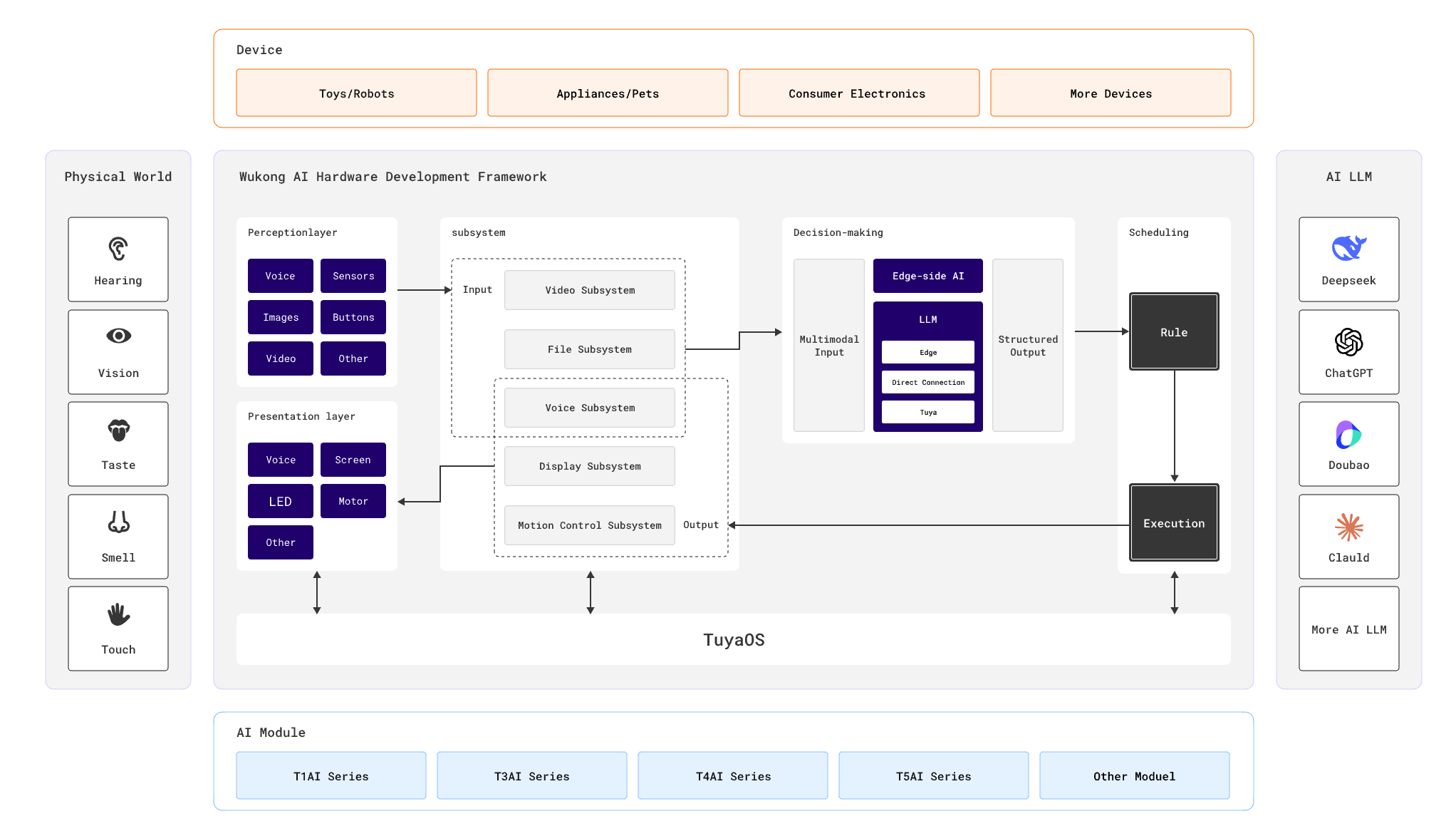Screen dimensions: 1456x836
Task: Click the Buttons block
Action: tap(353, 317)
